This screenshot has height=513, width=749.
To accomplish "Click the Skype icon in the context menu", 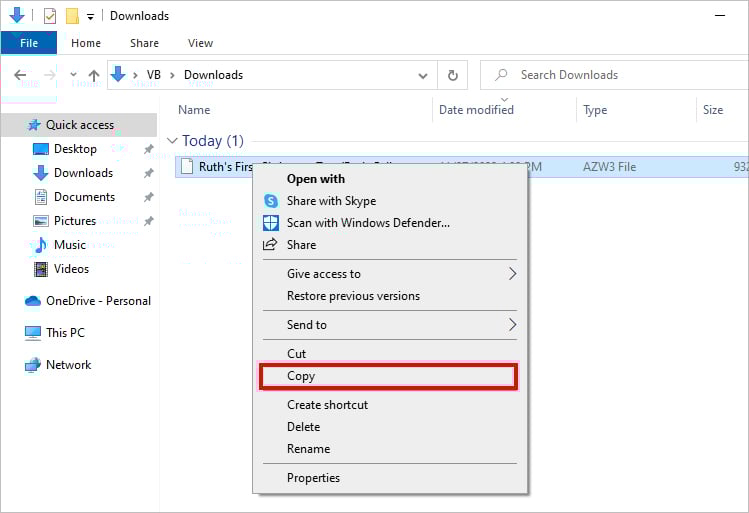I will [x=270, y=201].
